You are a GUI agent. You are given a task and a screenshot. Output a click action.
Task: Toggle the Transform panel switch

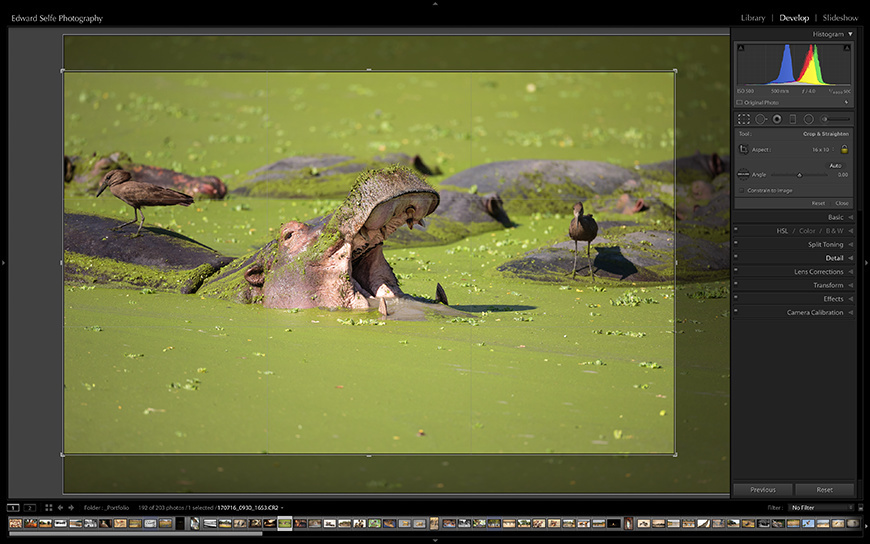coord(736,283)
